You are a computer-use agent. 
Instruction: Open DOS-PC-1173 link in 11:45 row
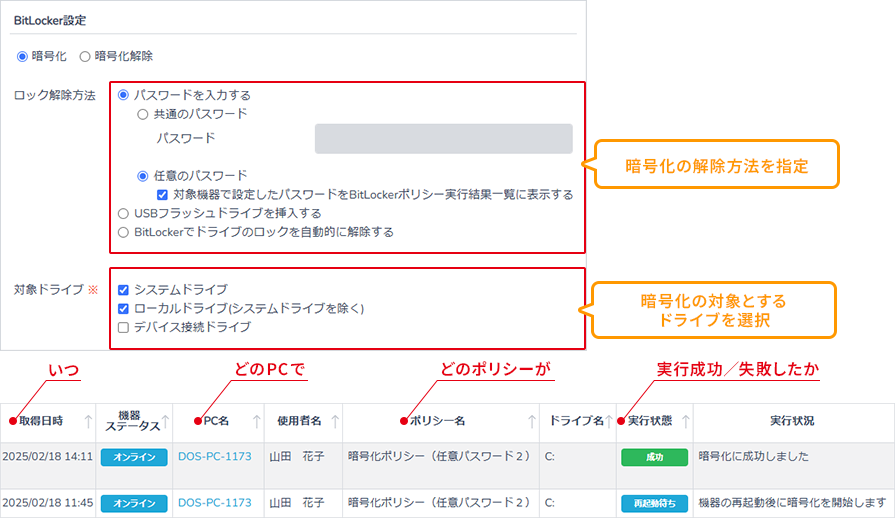pyautogui.click(x=215, y=503)
